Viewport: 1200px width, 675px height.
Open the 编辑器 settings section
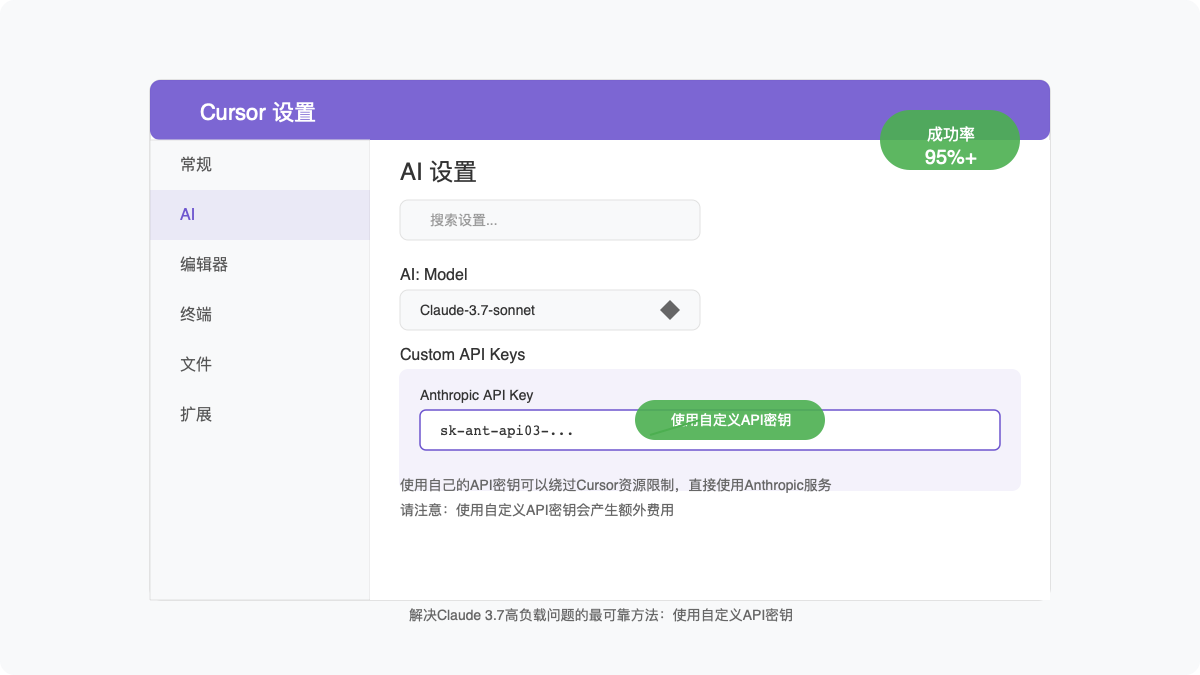pyautogui.click(x=260, y=265)
